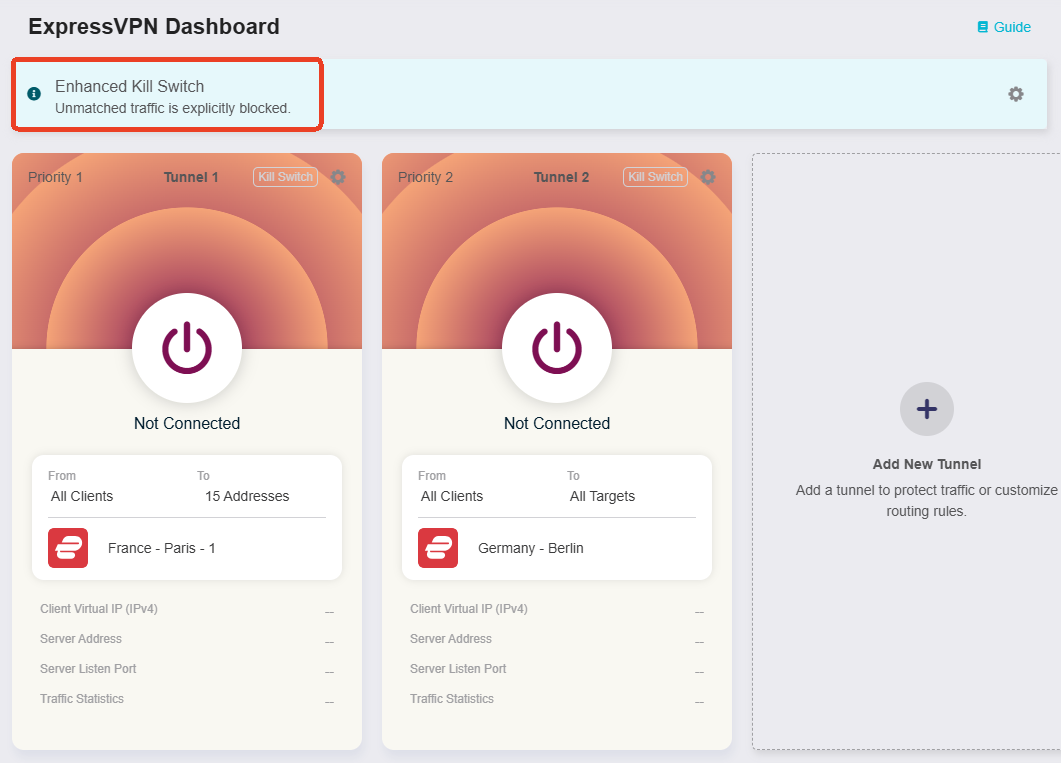1061x763 pixels.
Task: Click Not Connected status under Tunnel 1
Action: (187, 423)
